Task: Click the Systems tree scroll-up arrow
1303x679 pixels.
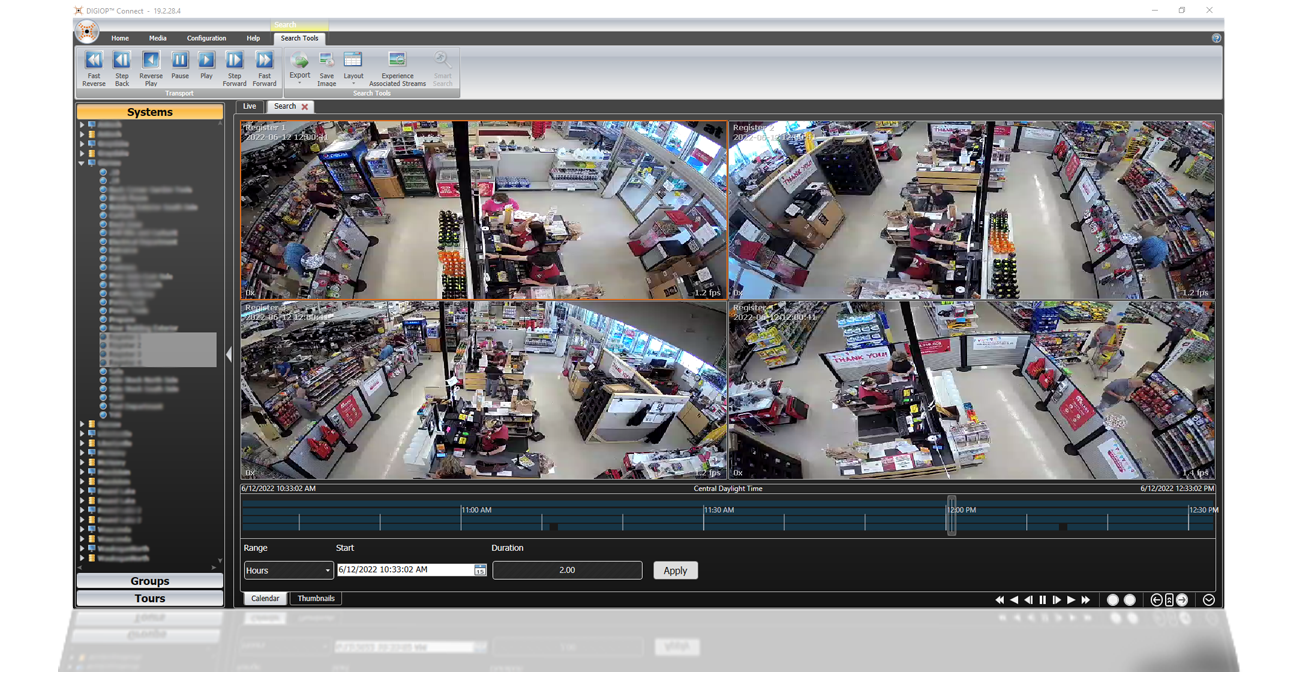Action: (219, 124)
